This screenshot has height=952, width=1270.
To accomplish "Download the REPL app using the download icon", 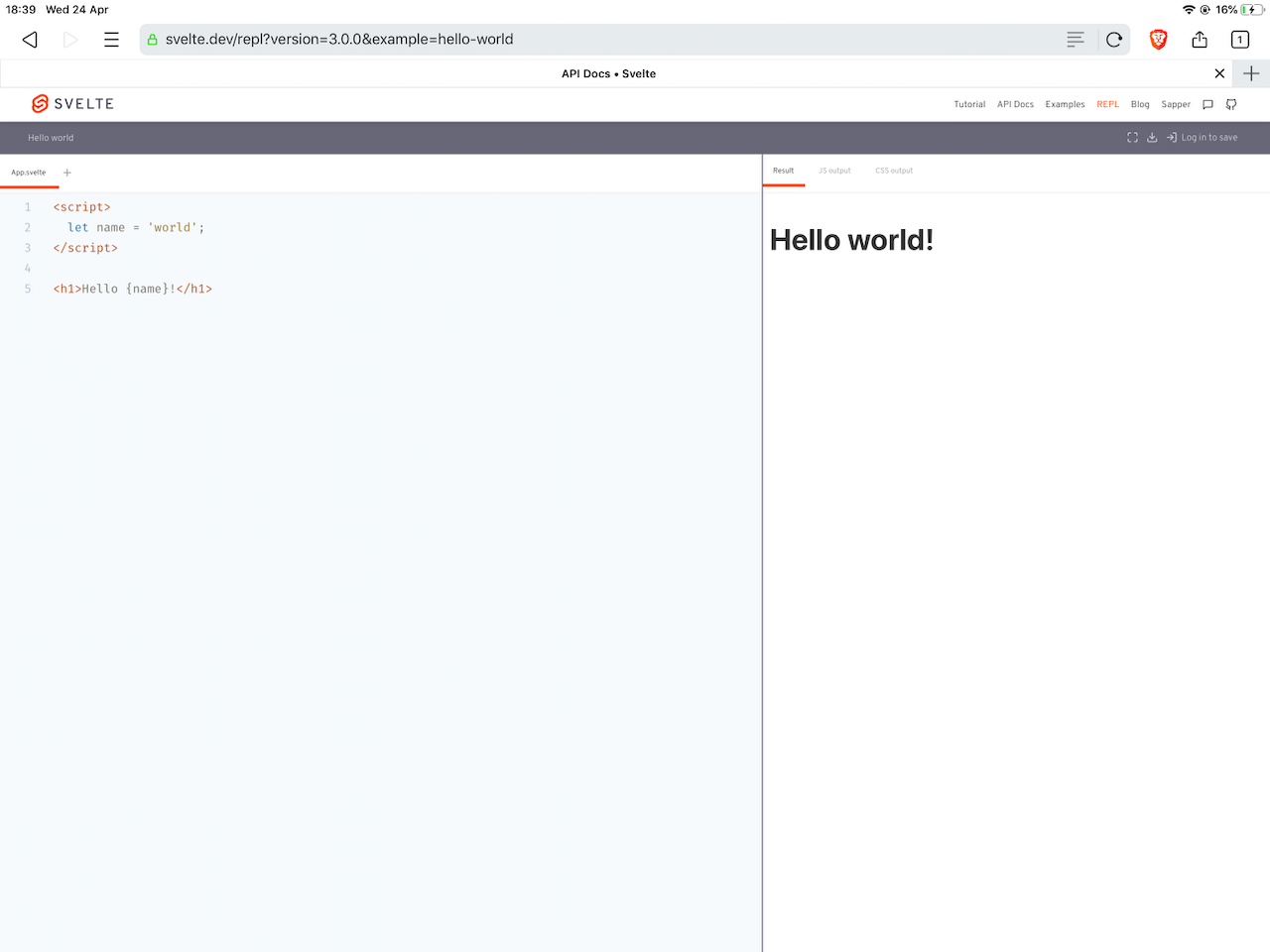I will (x=1152, y=137).
